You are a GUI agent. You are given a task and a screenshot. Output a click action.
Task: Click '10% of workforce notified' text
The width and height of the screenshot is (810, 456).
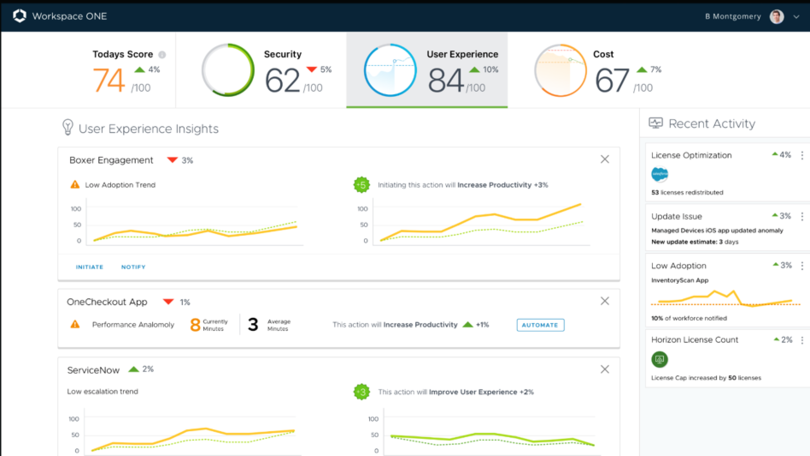coord(689,318)
